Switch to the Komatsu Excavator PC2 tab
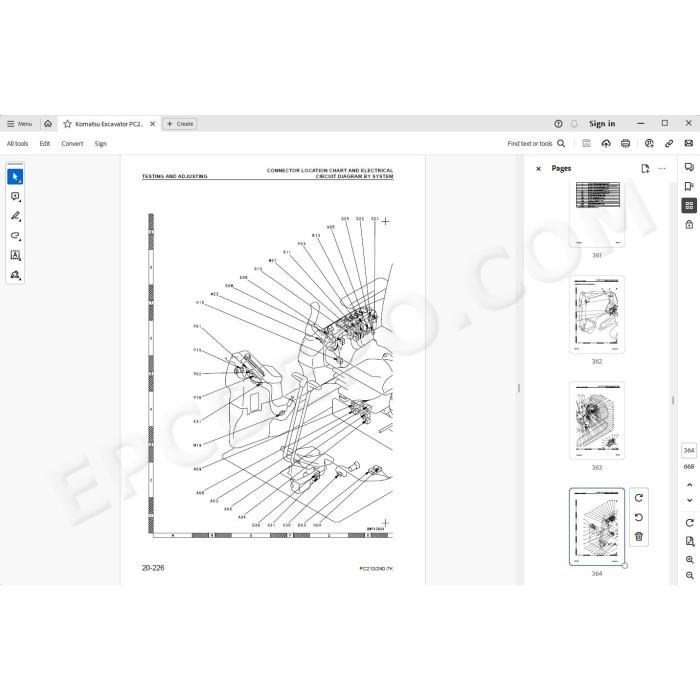The image size is (700, 700). click(x=109, y=124)
